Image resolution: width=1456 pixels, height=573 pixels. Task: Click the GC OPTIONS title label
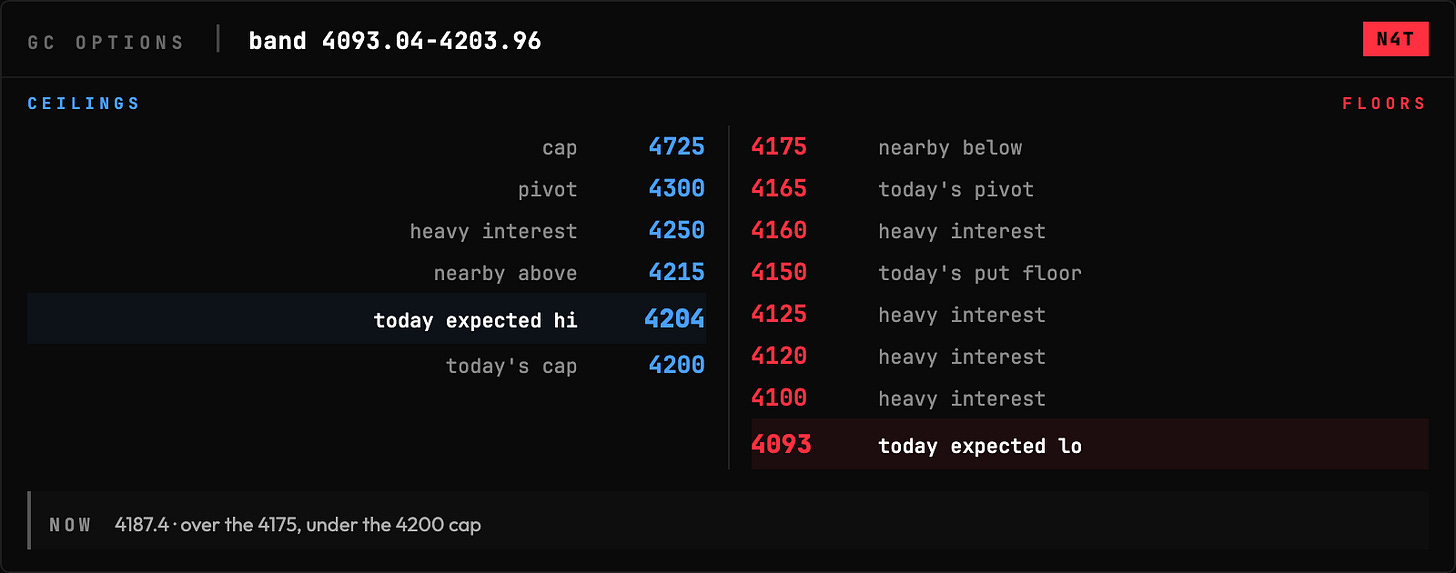106,42
